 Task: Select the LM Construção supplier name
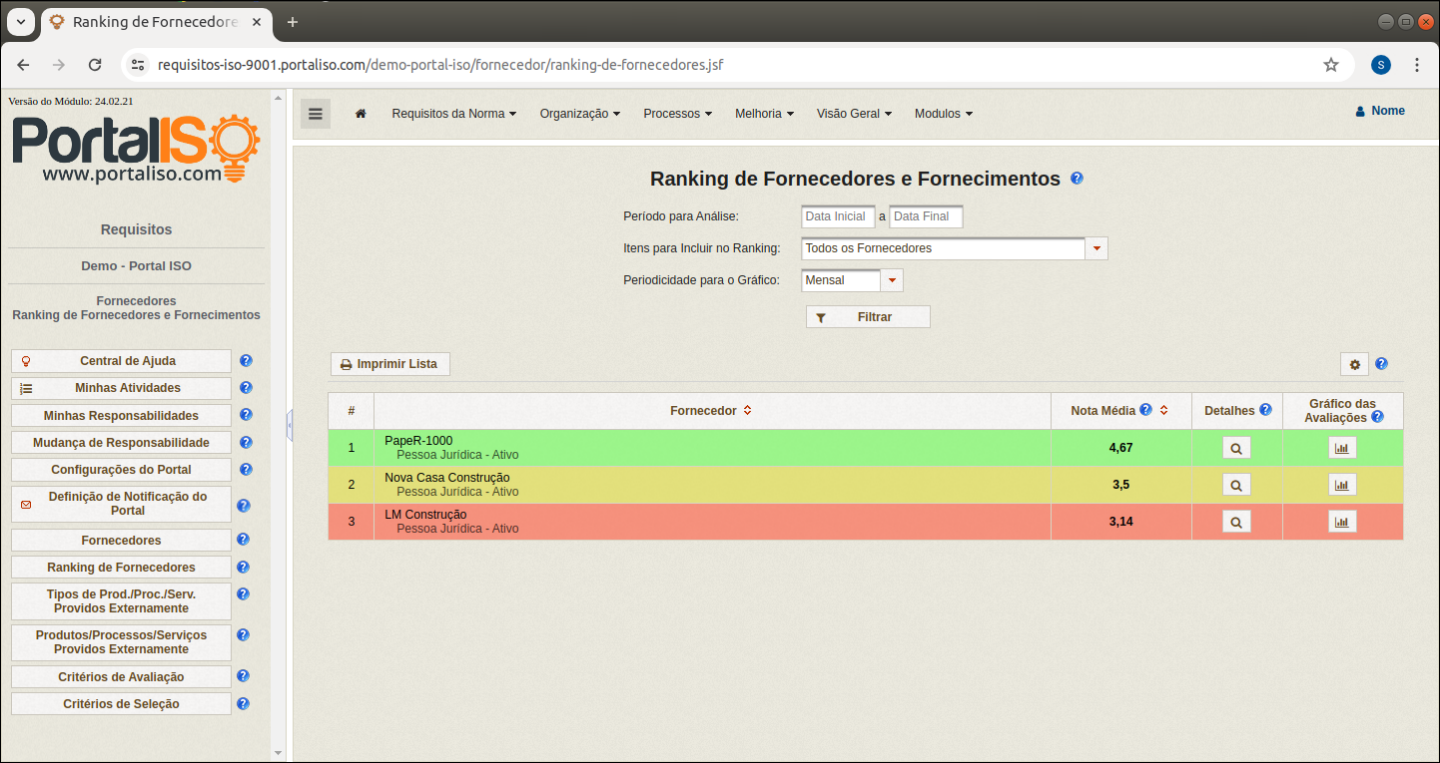426,515
